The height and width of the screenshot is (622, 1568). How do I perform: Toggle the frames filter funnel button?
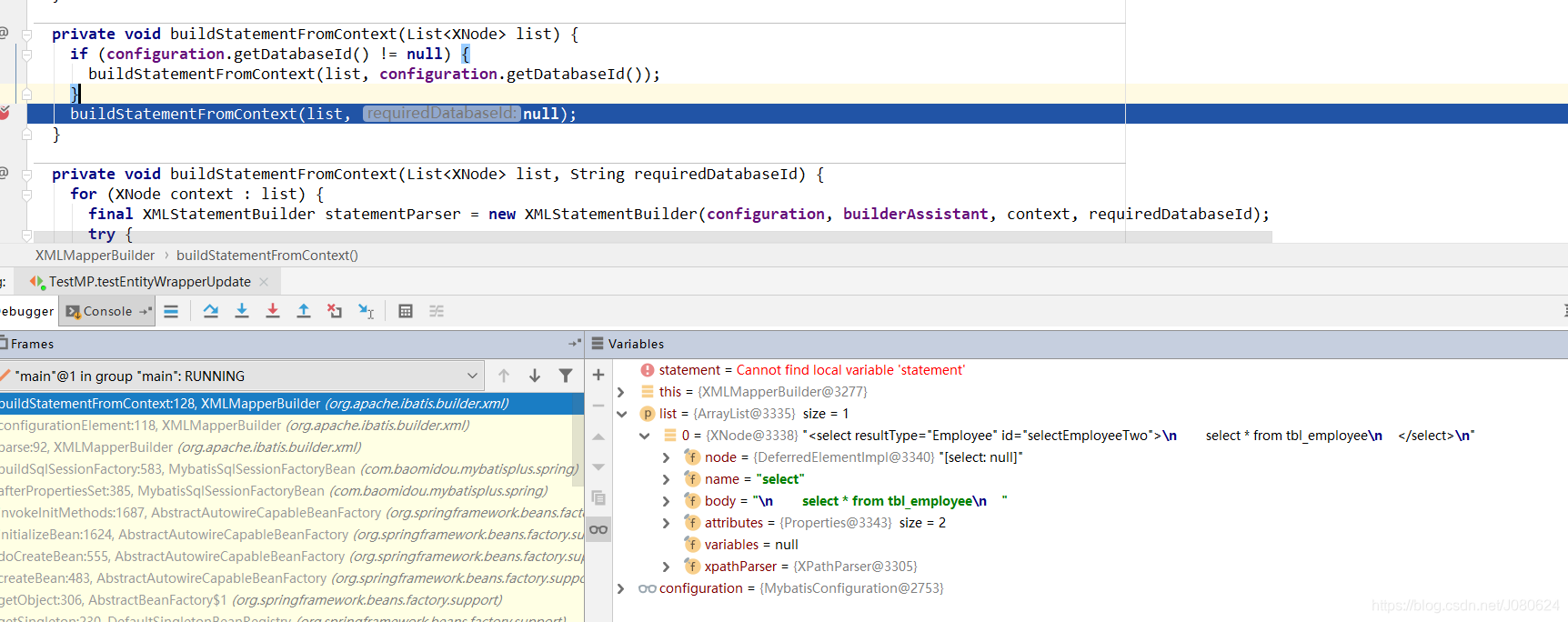point(566,376)
